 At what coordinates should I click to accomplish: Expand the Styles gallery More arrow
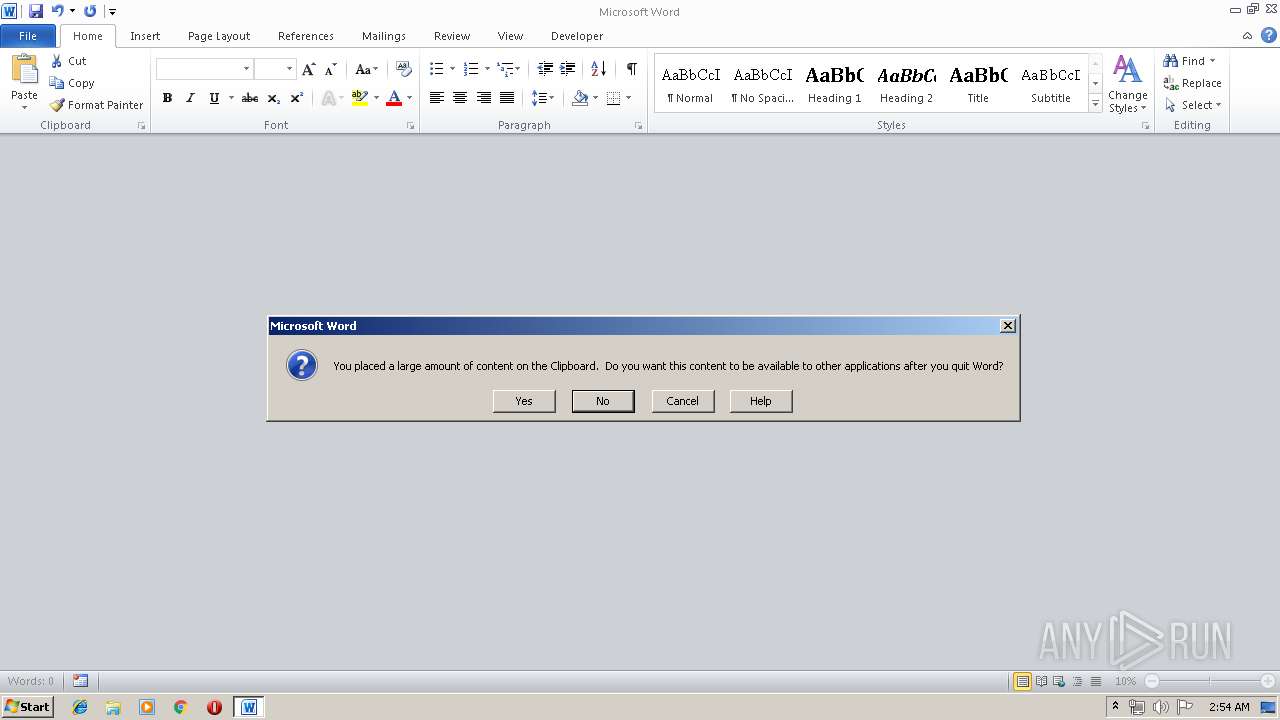(x=1095, y=104)
